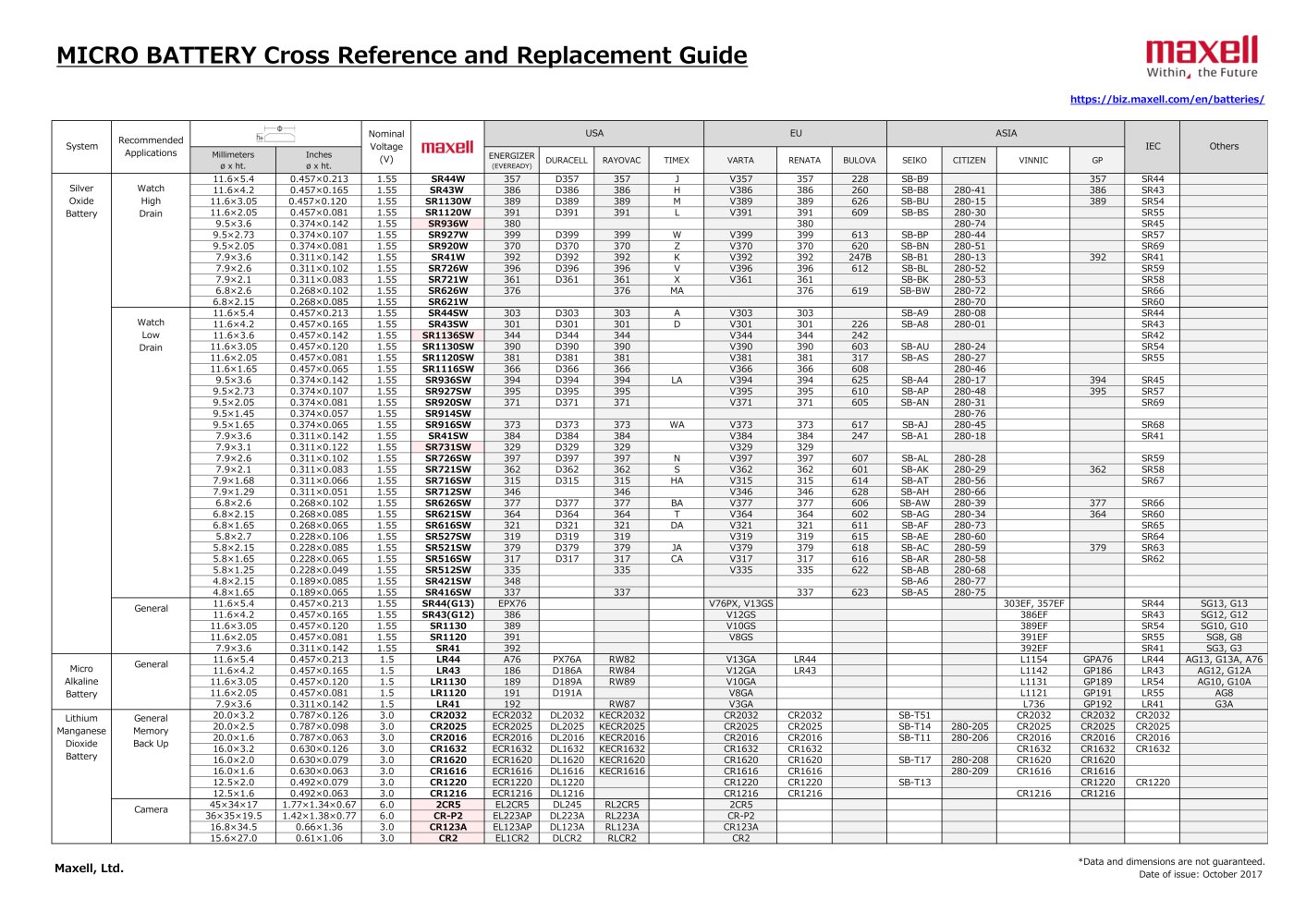Click the 'RAYOVAC' column header
This screenshot has width=1306, height=924.
[x=621, y=160]
